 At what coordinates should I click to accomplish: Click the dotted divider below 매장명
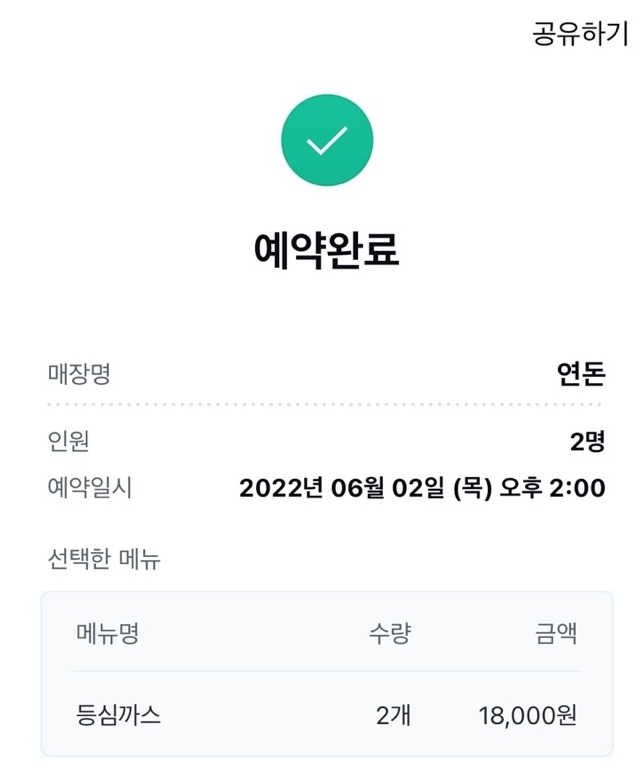[x=325, y=404]
